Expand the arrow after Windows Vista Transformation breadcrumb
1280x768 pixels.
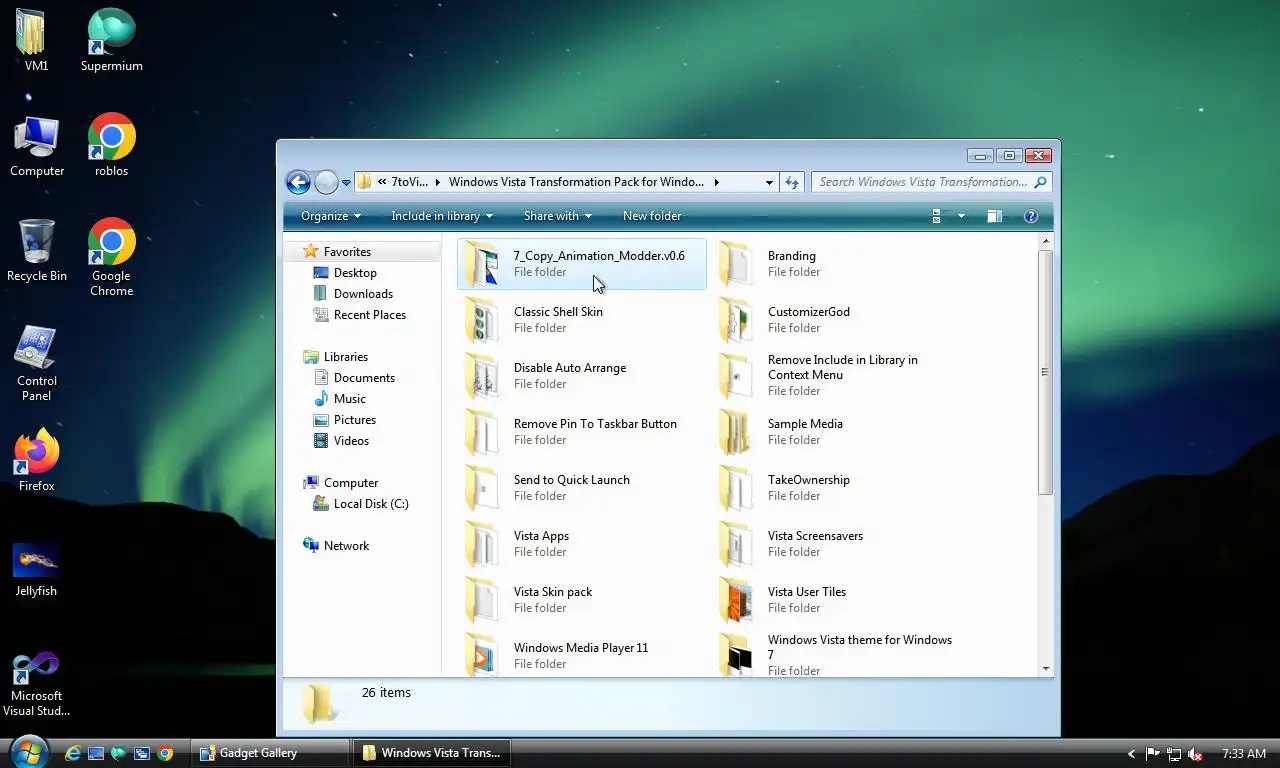pos(716,182)
